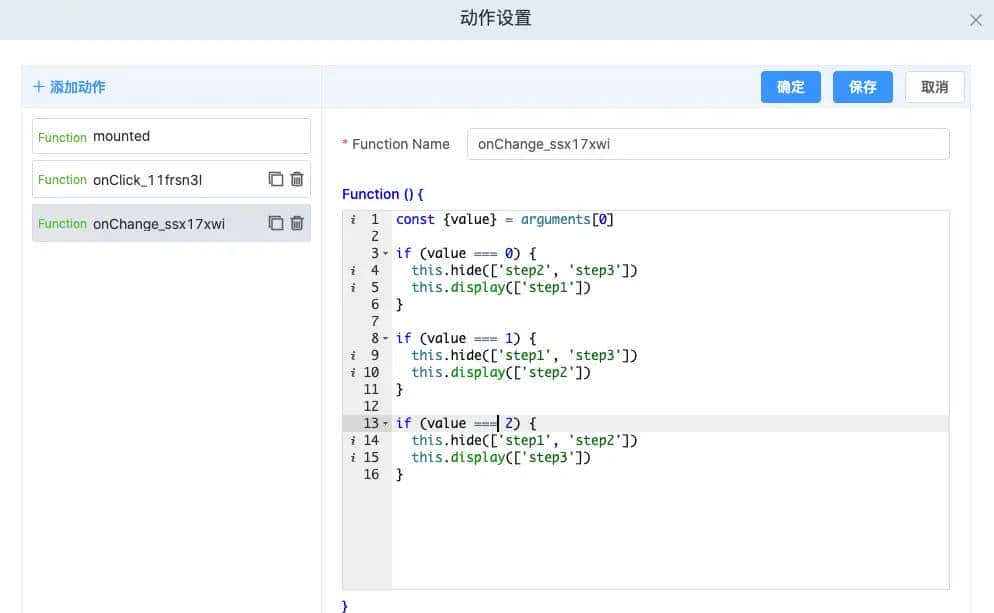Click the info marker on line 1
The image size is (994, 613).
(352, 219)
